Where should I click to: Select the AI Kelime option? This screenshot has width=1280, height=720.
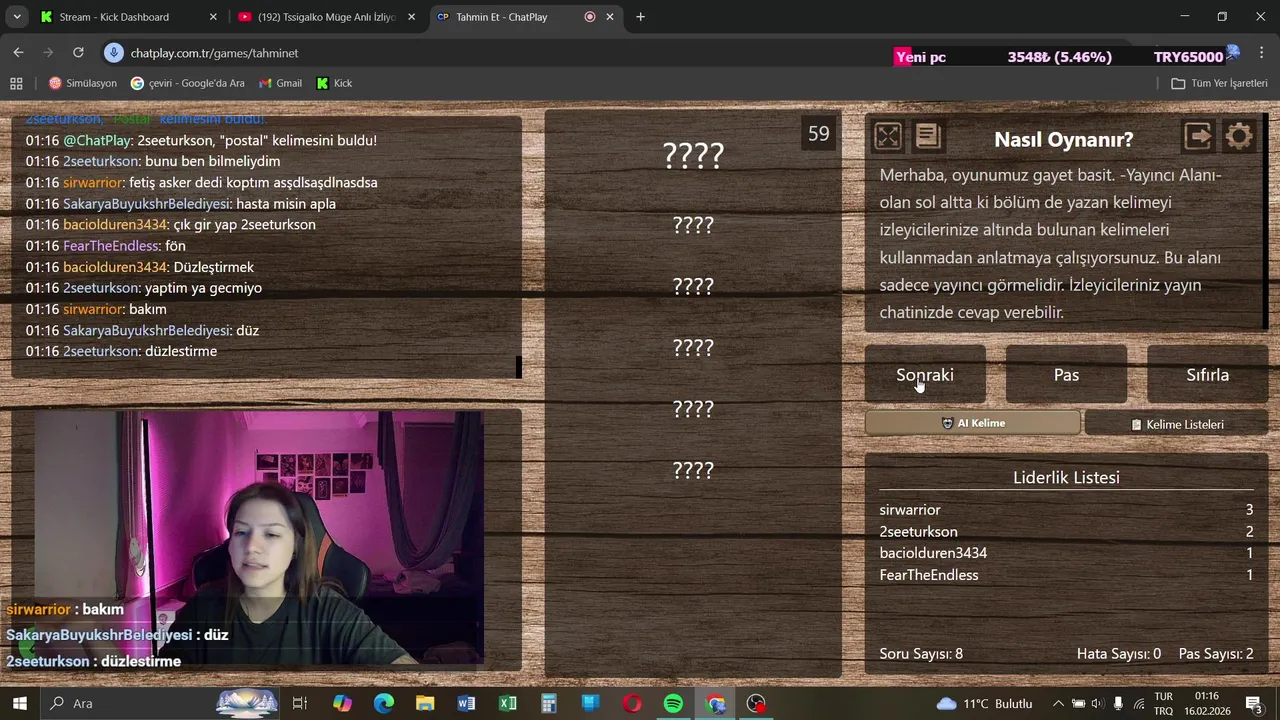[x=972, y=423]
